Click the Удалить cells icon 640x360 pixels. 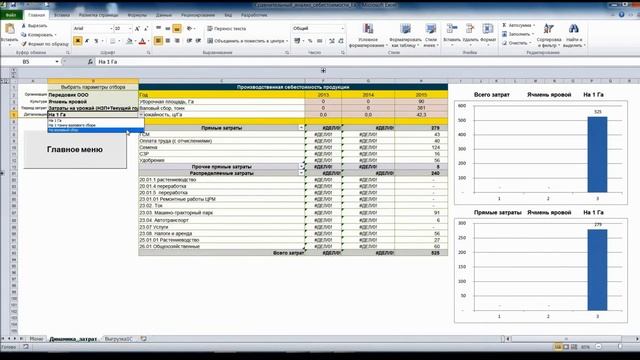(470, 29)
